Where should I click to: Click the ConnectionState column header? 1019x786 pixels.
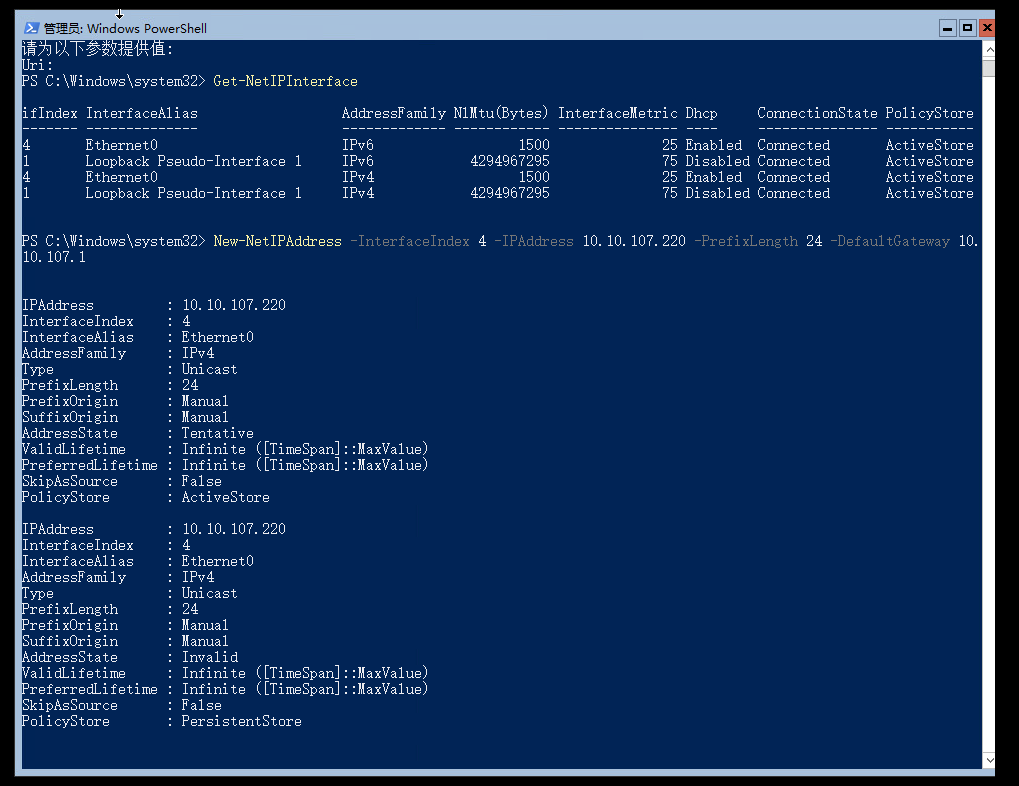coord(817,113)
